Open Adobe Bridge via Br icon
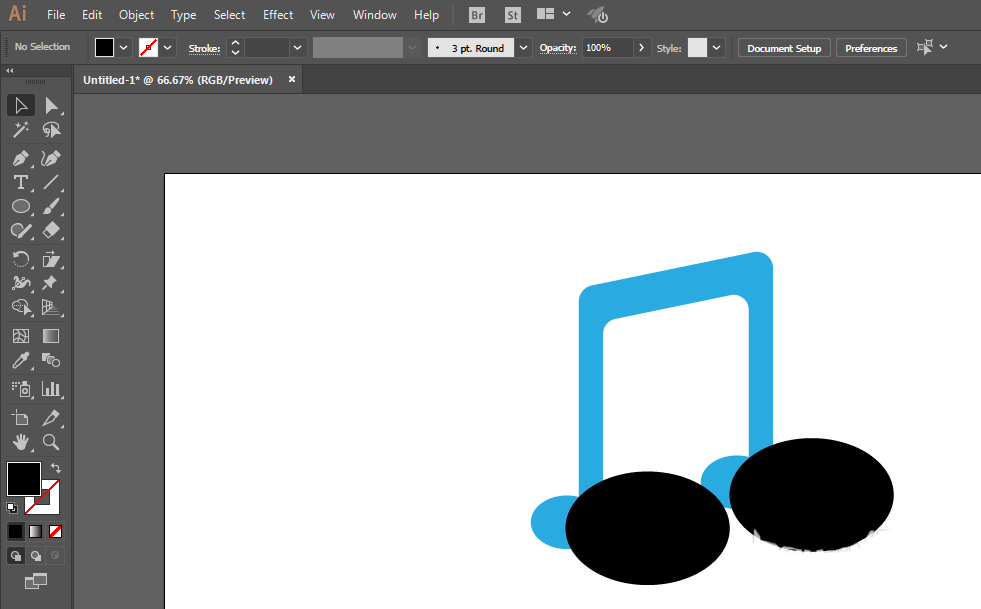 [x=478, y=15]
